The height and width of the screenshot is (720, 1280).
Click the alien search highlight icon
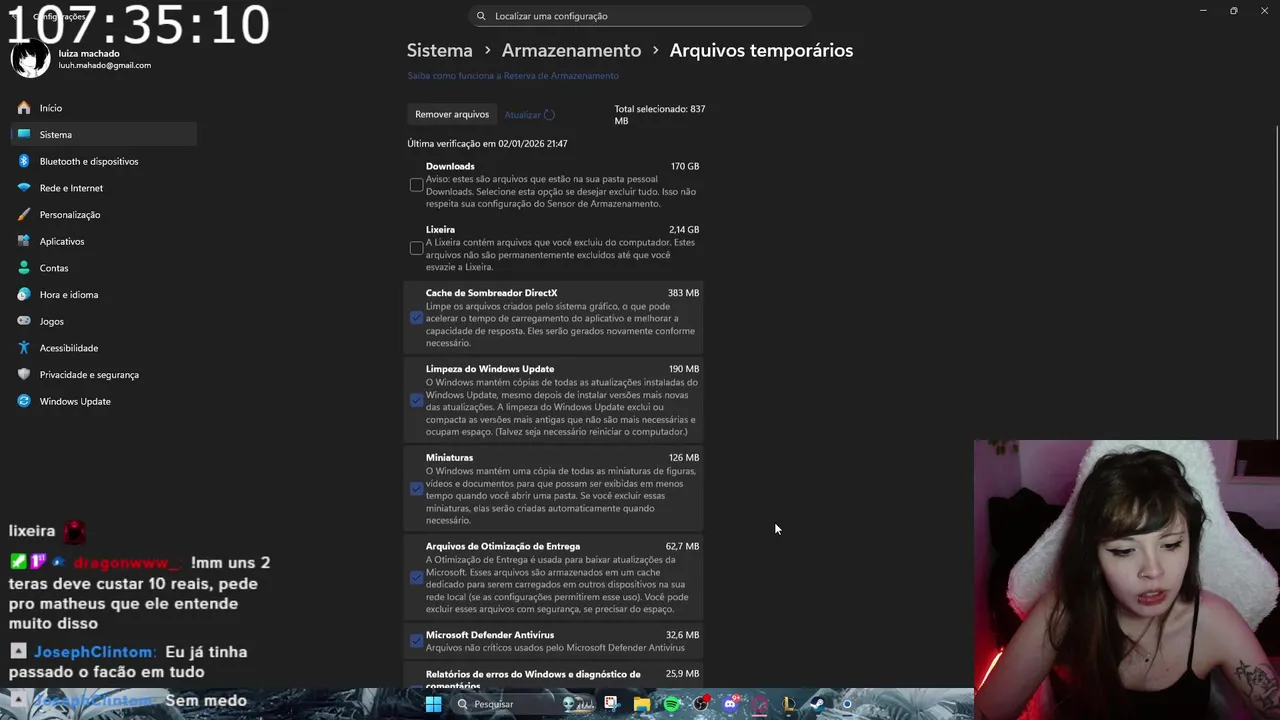(x=579, y=704)
